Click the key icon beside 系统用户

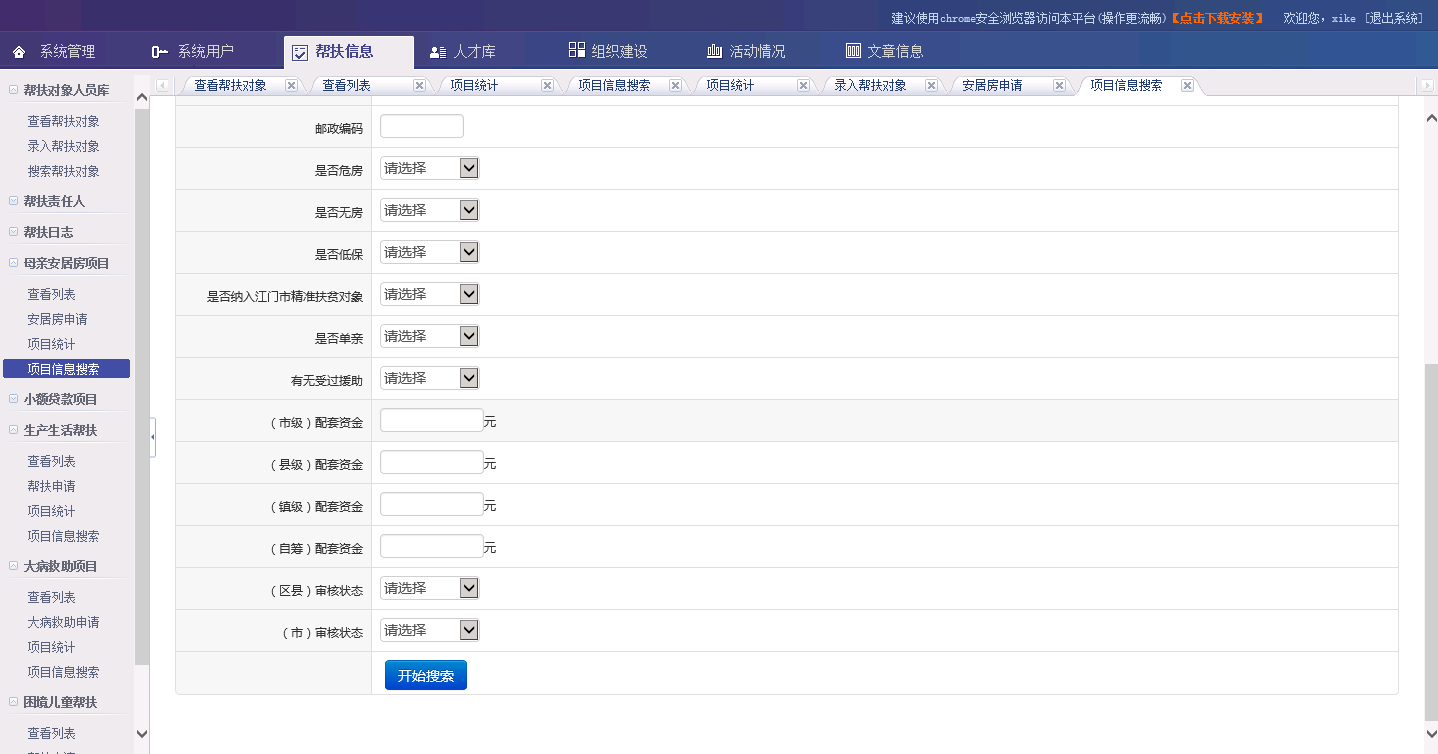pyautogui.click(x=159, y=52)
